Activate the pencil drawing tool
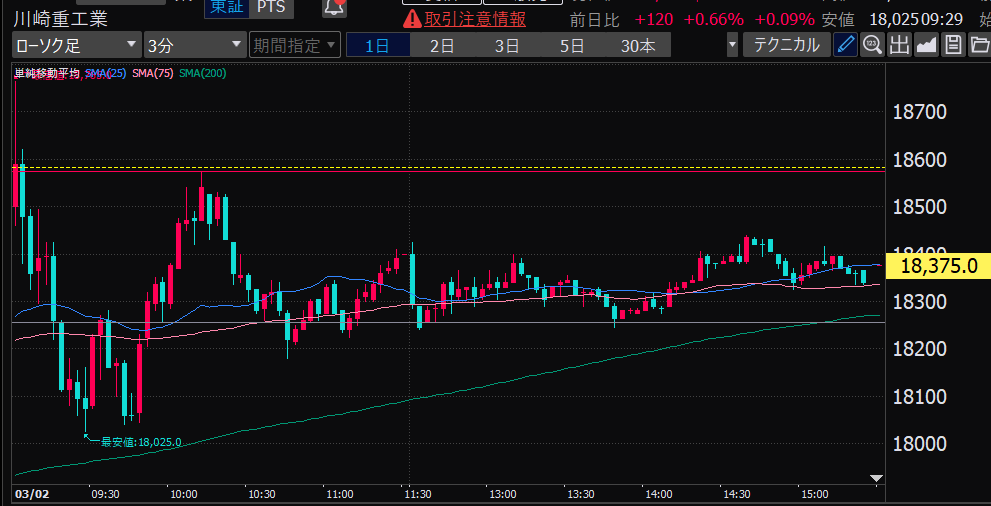The image size is (991, 506). (x=845, y=45)
